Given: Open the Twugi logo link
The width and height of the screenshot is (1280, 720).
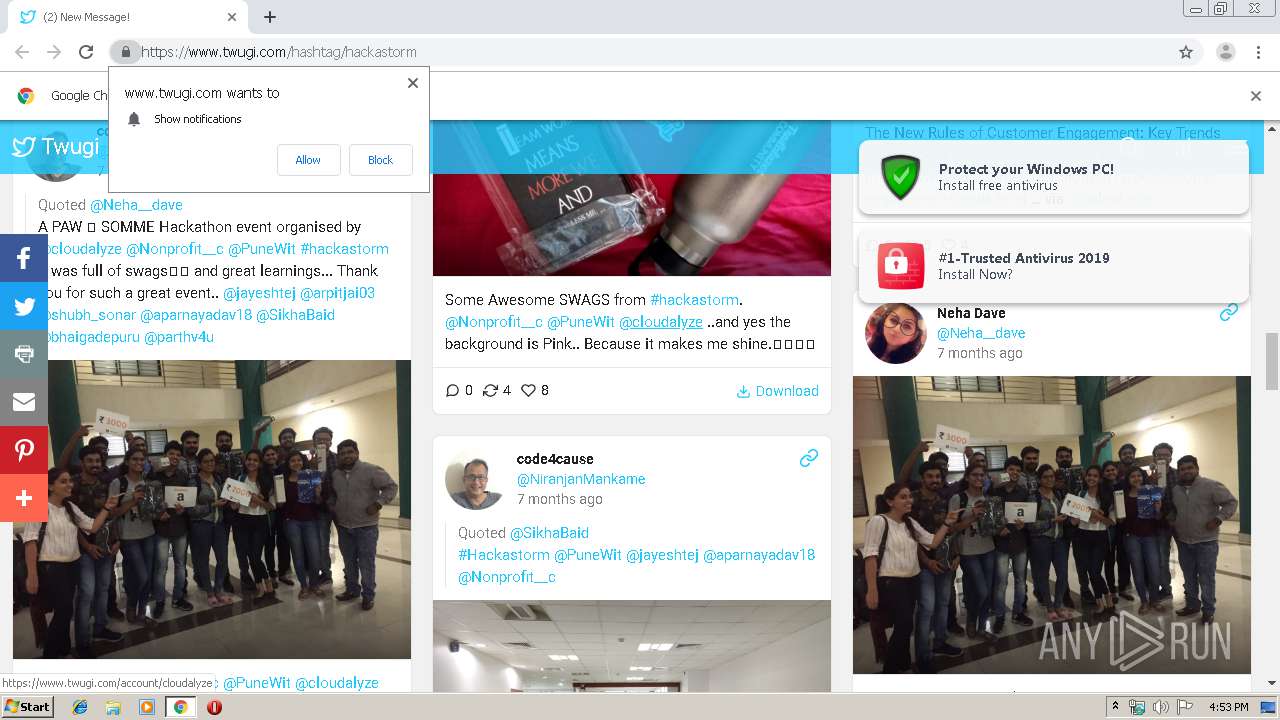Looking at the screenshot, I should (x=56, y=147).
